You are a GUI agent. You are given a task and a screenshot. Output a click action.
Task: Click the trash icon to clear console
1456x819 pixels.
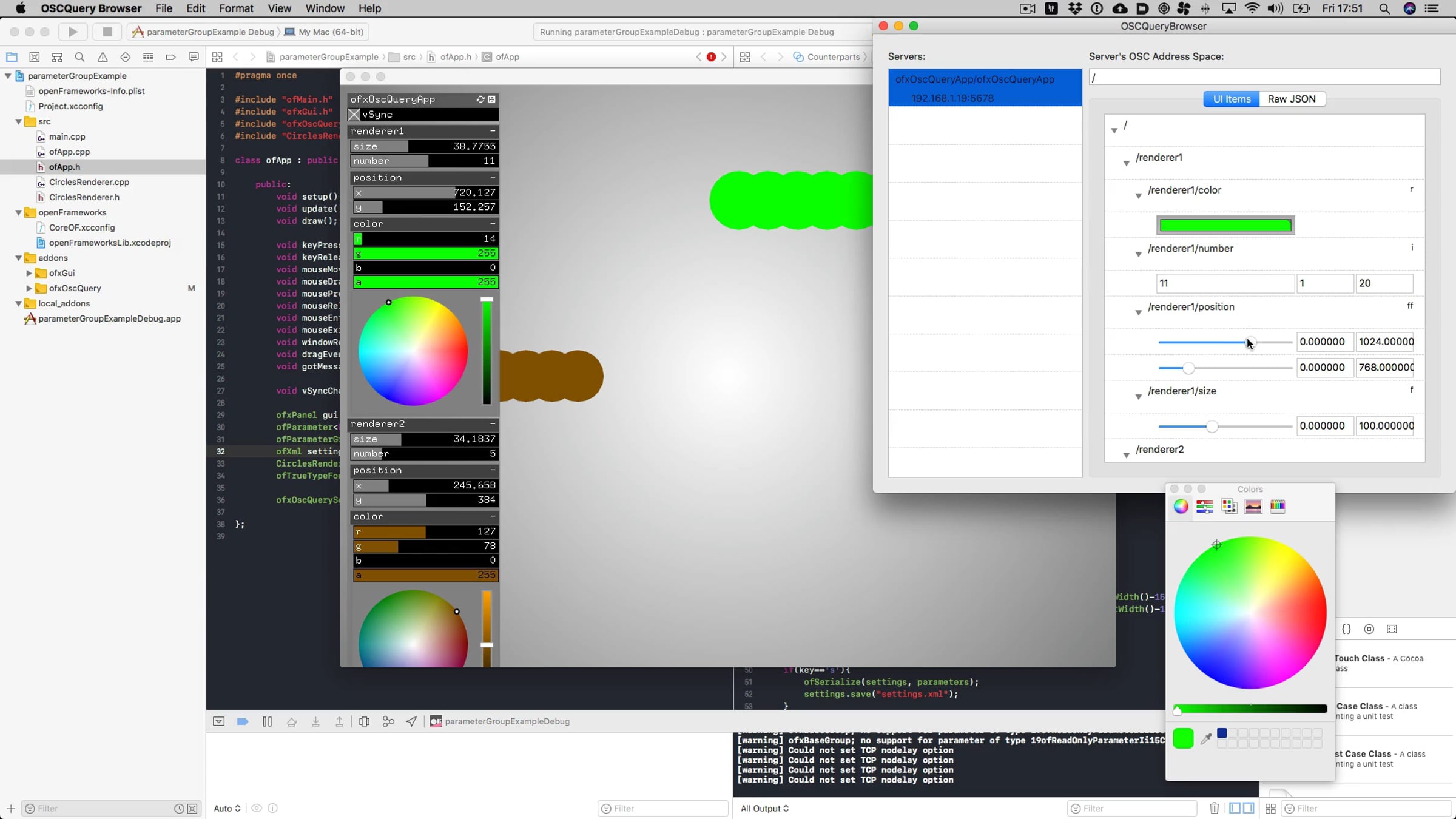click(x=1214, y=808)
